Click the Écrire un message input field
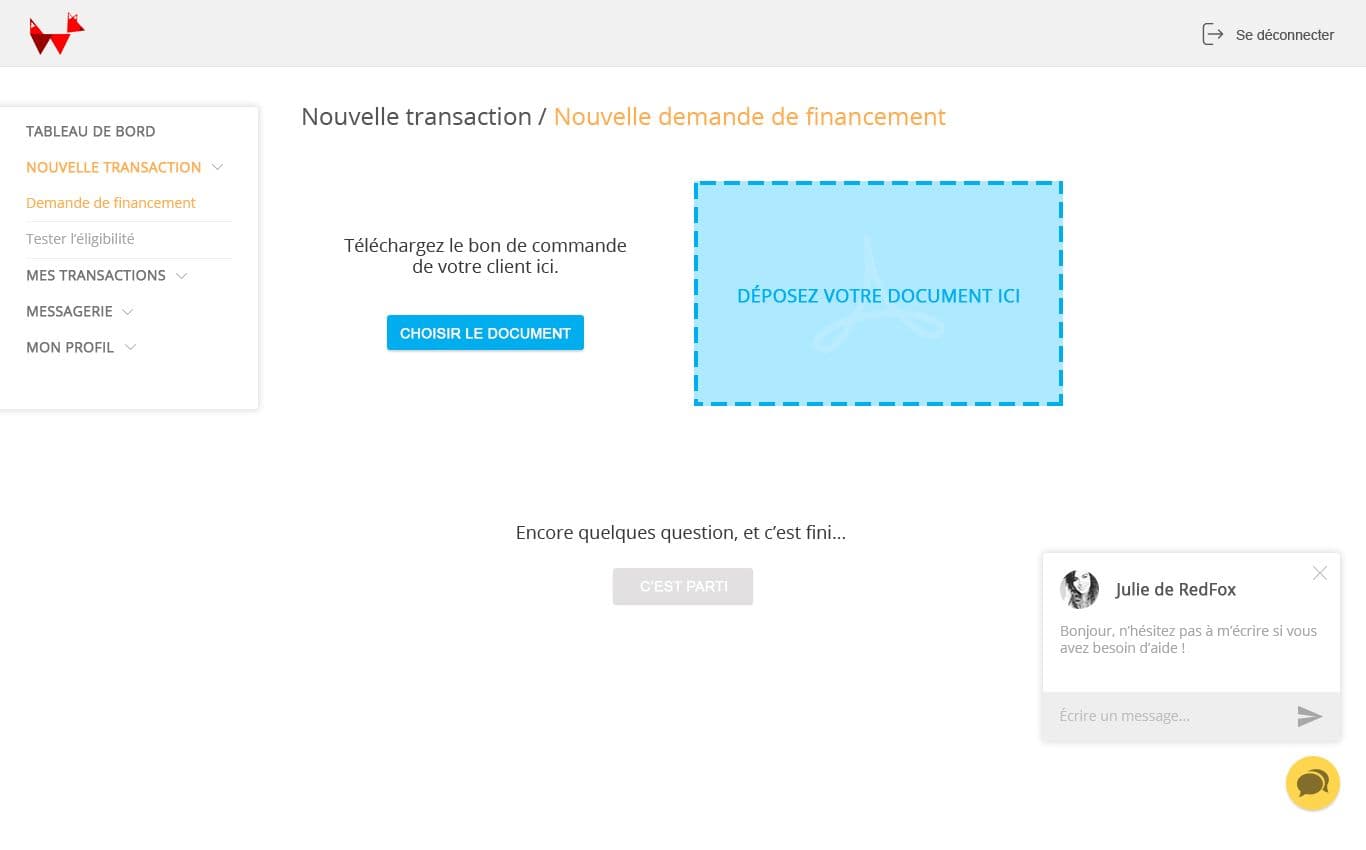This screenshot has height=850, width=1366. coord(1165,716)
